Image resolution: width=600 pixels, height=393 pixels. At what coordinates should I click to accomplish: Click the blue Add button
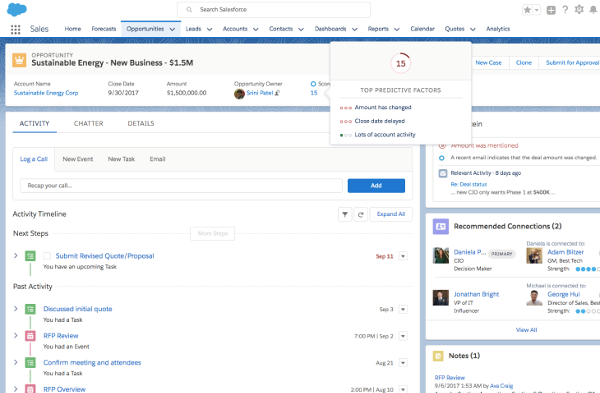point(376,186)
